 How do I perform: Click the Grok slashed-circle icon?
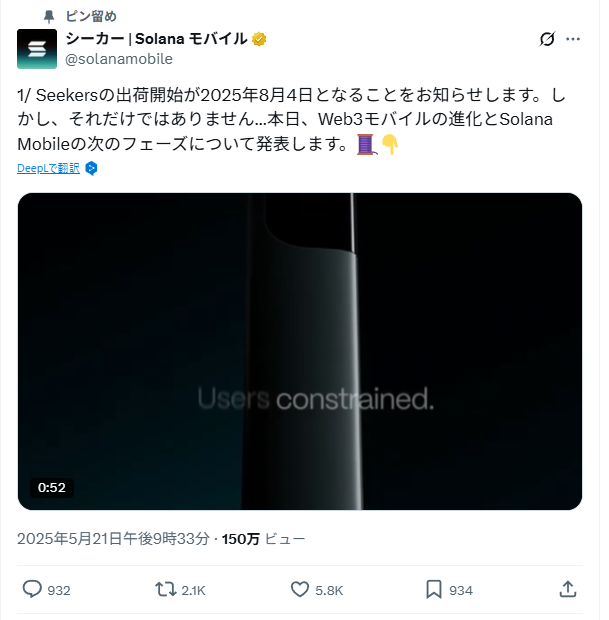pyautogui.click(x=547, y=39)
